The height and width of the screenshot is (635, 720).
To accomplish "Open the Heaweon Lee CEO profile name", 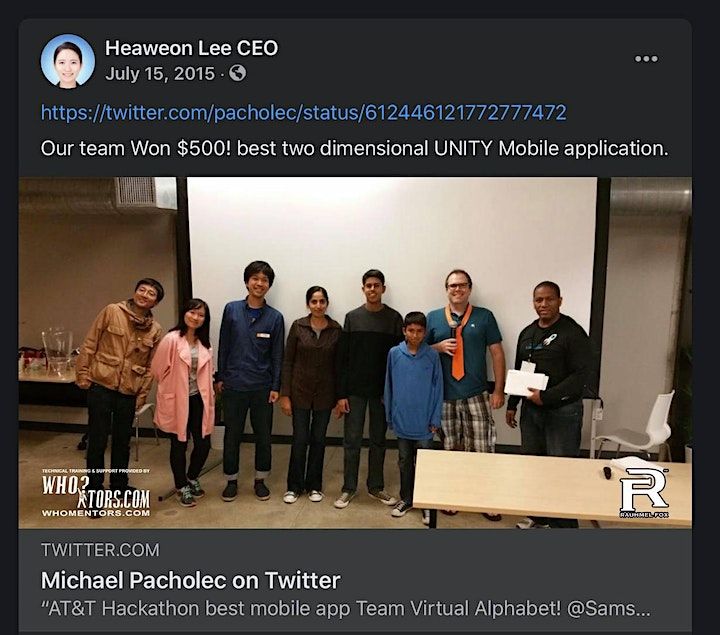I will (191, 48).
